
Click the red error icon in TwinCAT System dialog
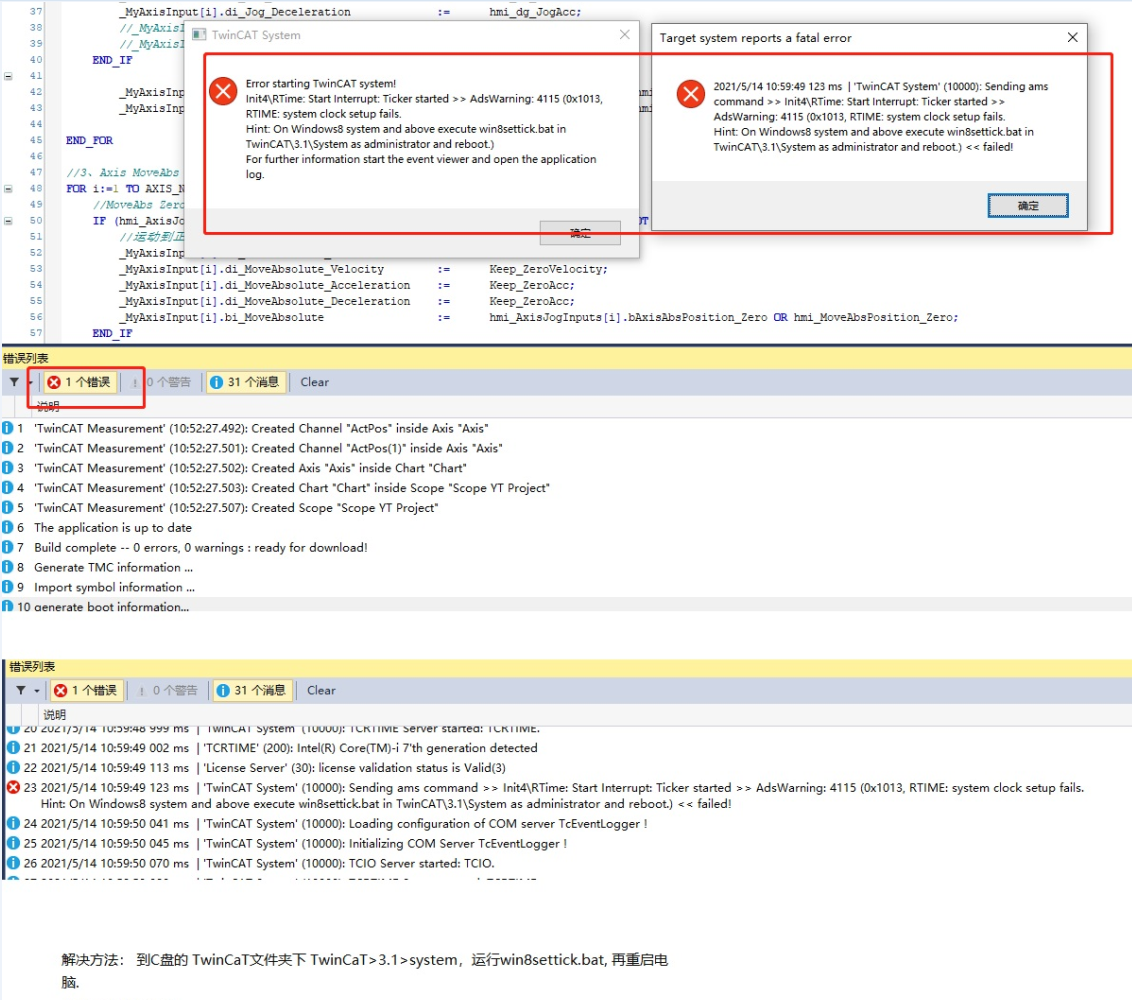click(x=223, y=92)
